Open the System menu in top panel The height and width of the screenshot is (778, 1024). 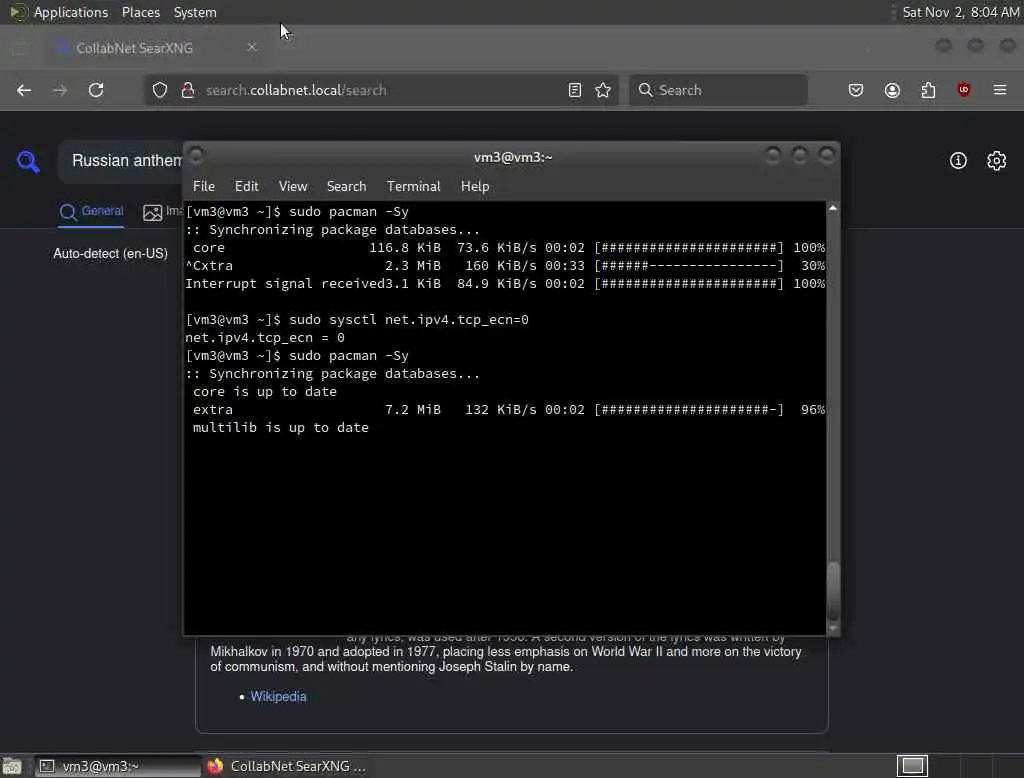point(195,12)
